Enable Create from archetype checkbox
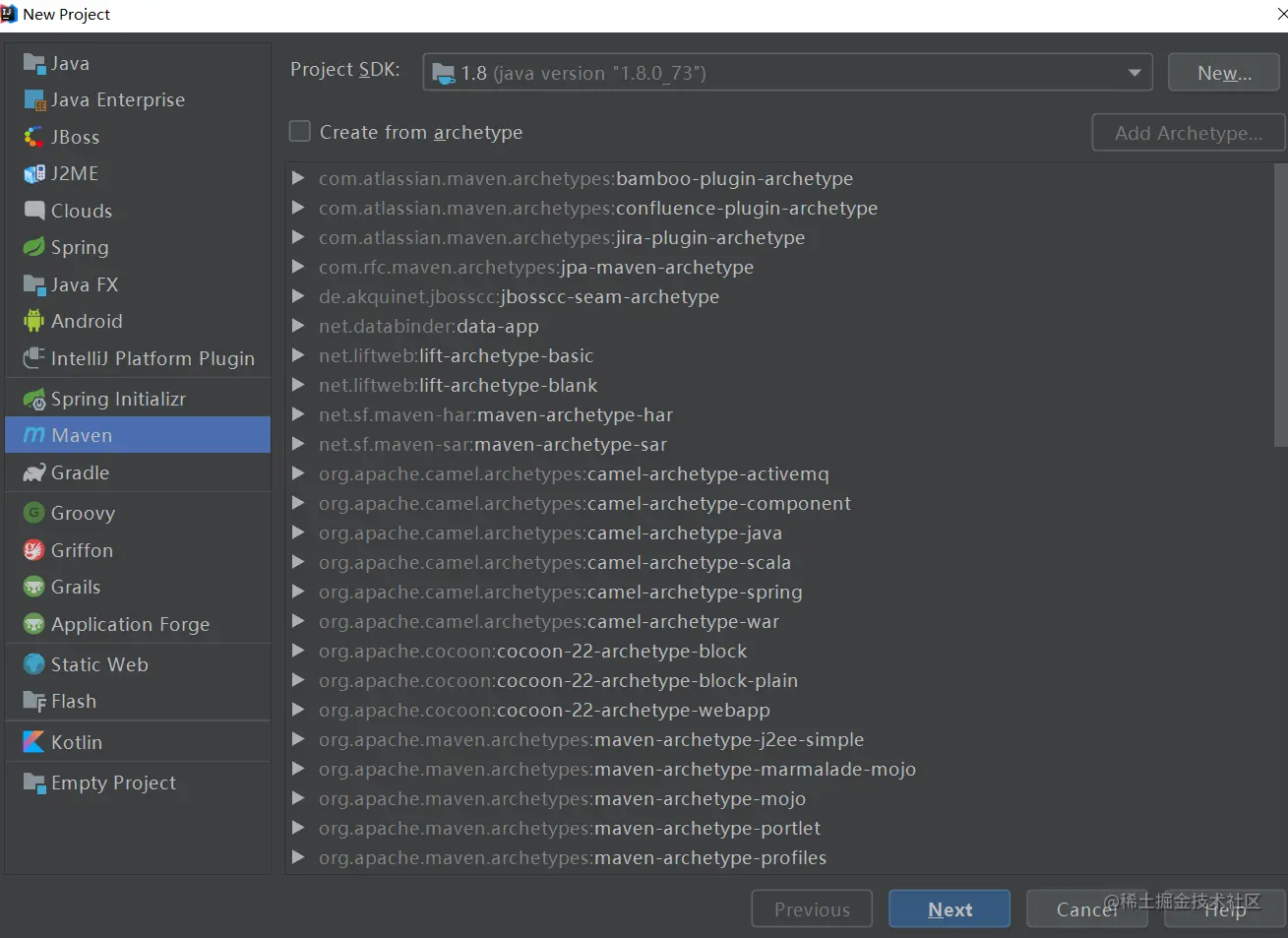 point(300,131)
